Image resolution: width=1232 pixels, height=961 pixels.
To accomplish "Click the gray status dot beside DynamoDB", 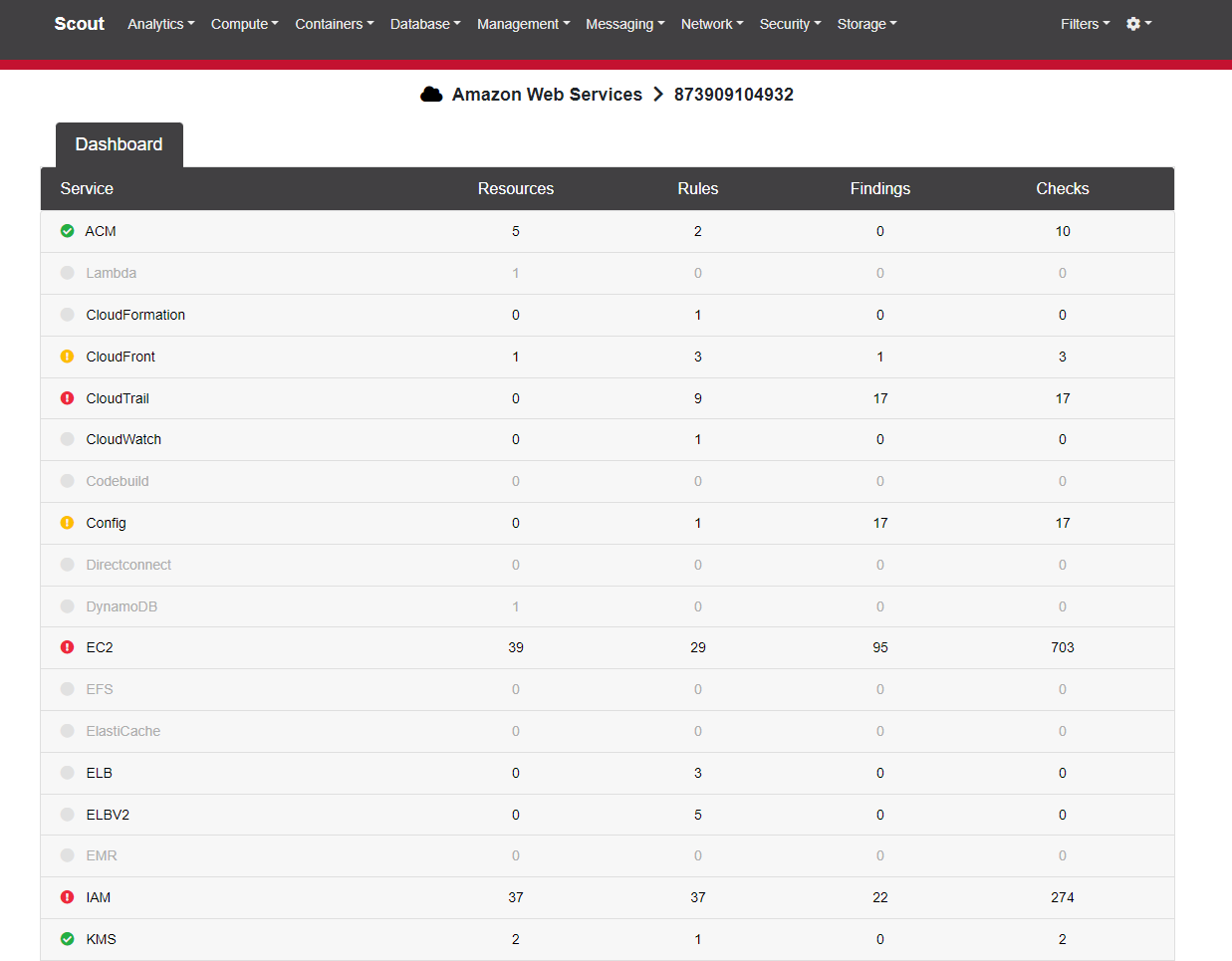I will tap(67, 606).
